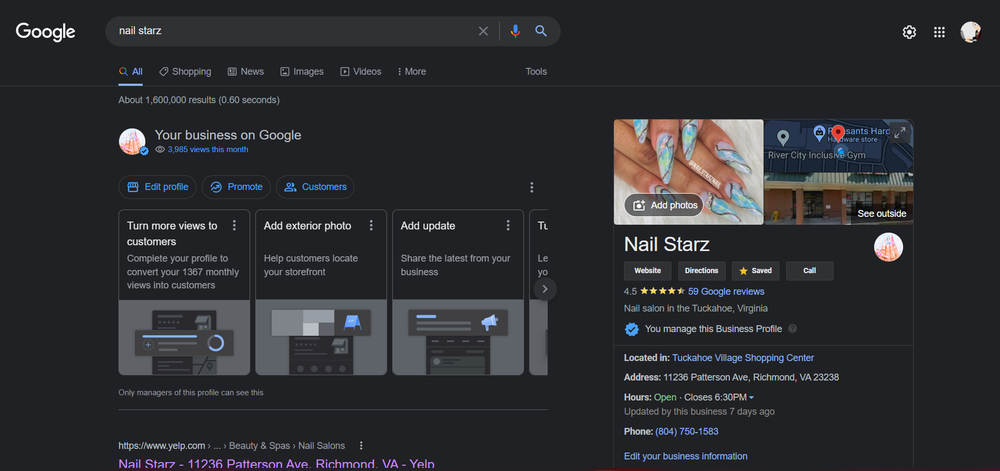Open Google settings gear icon

pyautogui.click(x=909, y=32)
